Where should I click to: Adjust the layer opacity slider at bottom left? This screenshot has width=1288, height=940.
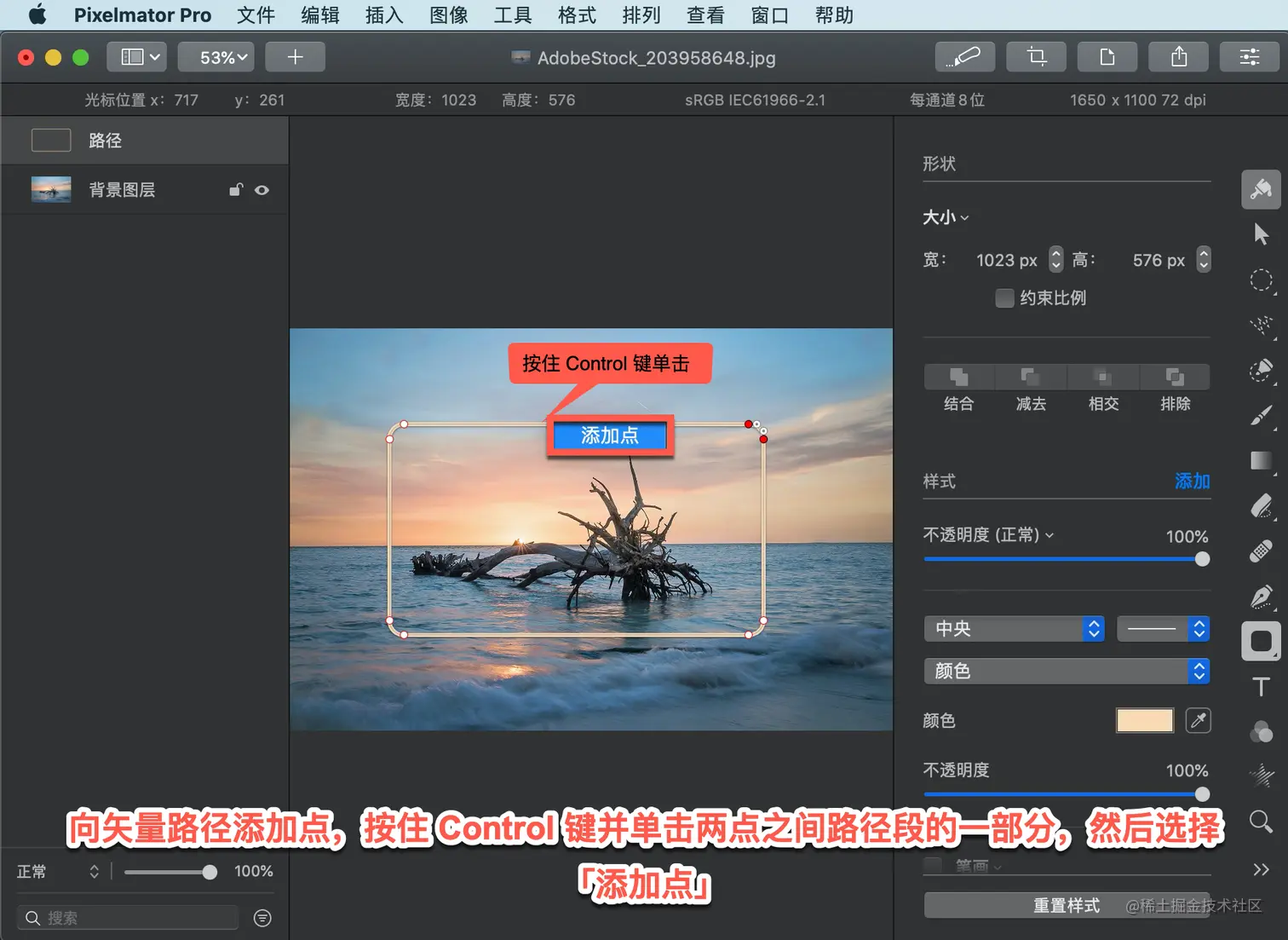pos(170,872)
